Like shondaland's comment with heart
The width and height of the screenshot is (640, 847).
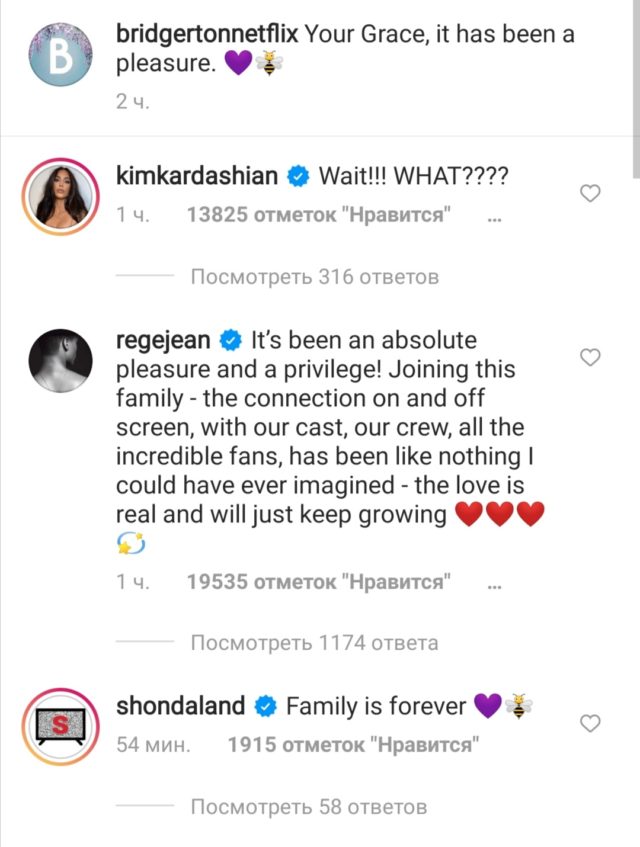point(591,723)
